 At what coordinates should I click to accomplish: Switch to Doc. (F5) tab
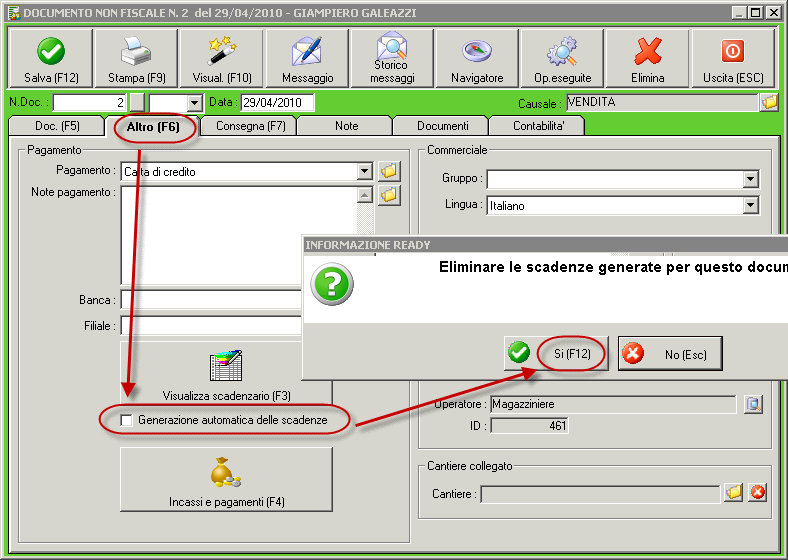coord(57,126)
